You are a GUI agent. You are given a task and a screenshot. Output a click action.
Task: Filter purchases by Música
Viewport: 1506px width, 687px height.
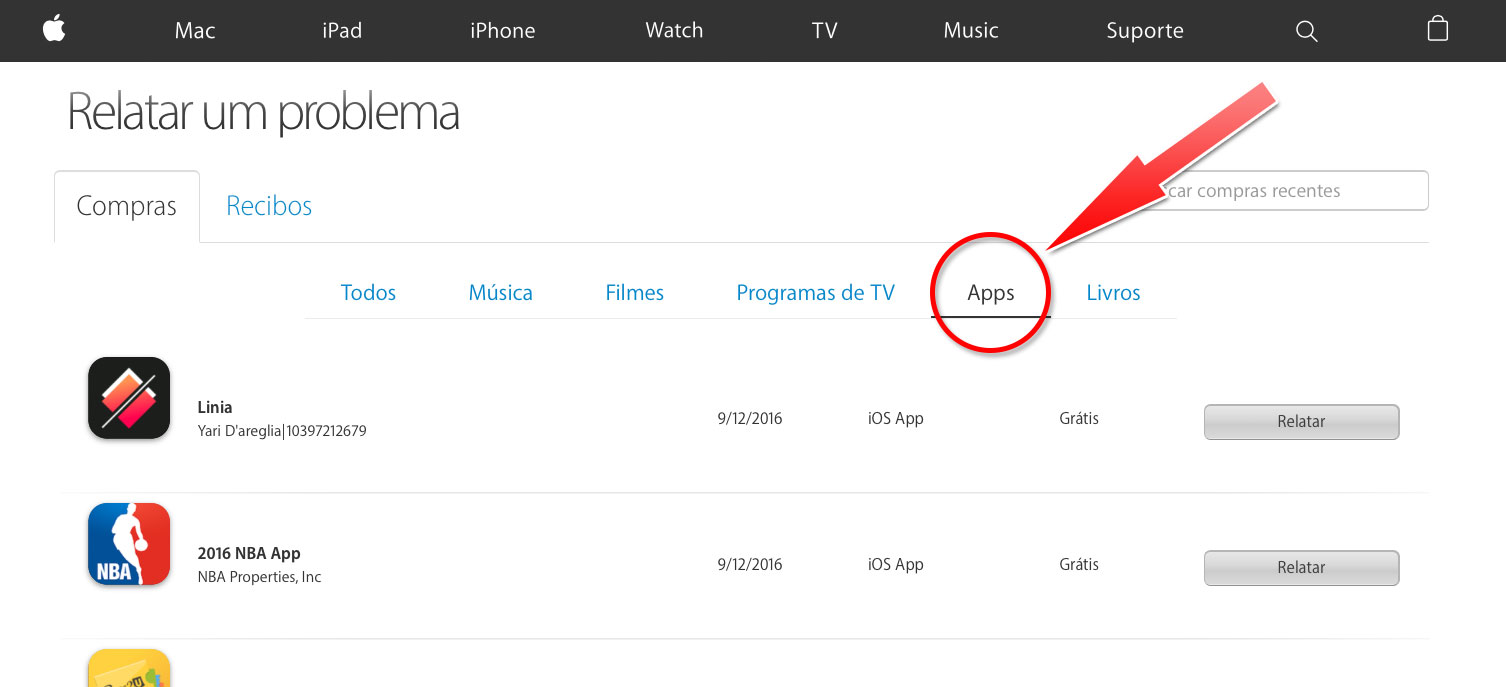pos(500,293)
